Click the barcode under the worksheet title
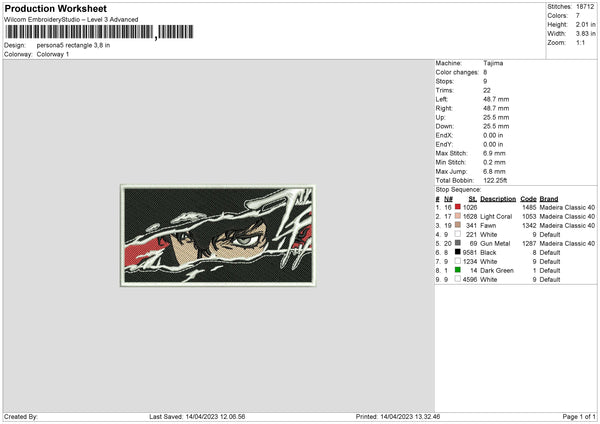 point(99,32)
